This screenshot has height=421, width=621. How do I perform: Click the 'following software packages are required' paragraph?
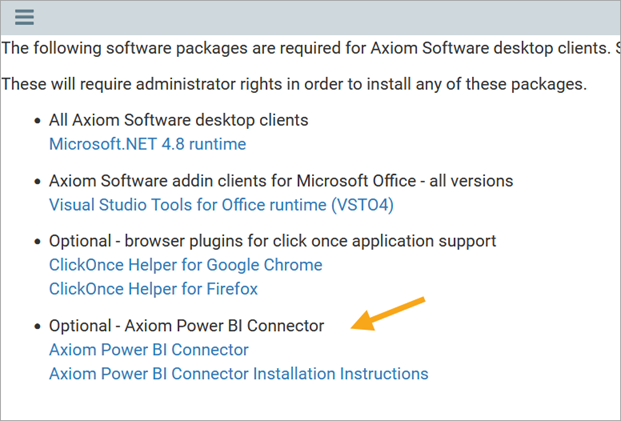(300, 47)
